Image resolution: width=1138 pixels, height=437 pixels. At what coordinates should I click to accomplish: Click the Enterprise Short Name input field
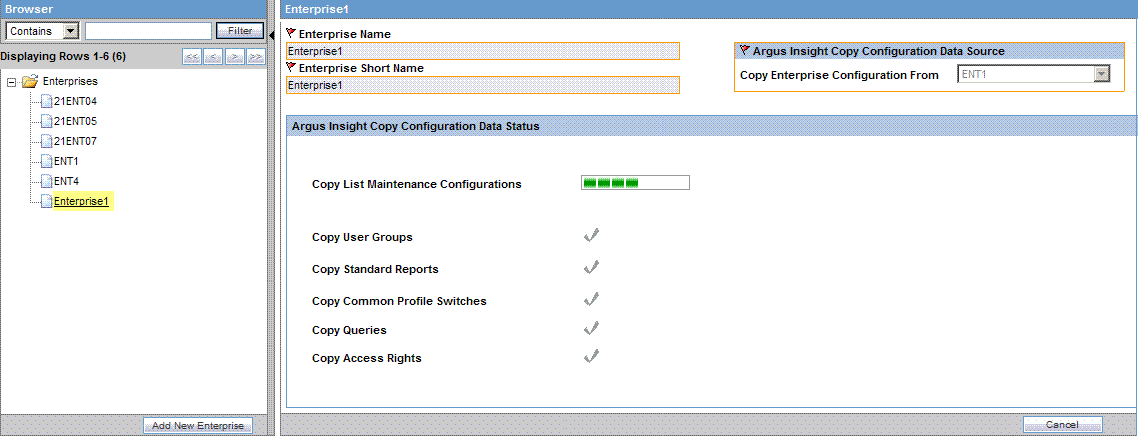tap(483, 85)
